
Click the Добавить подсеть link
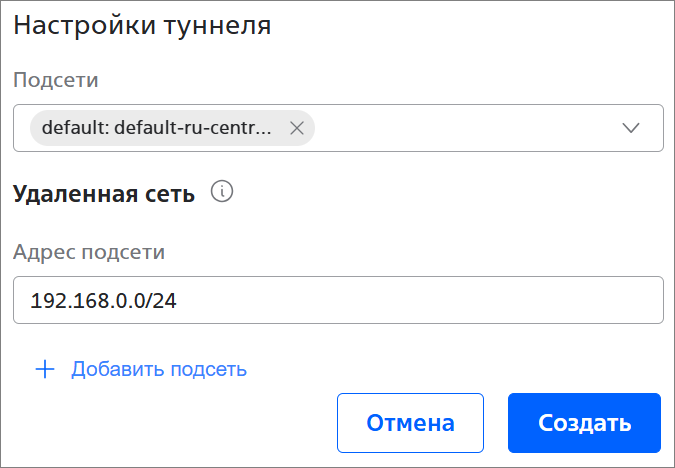pyautogui.click(x=159, y=369)
